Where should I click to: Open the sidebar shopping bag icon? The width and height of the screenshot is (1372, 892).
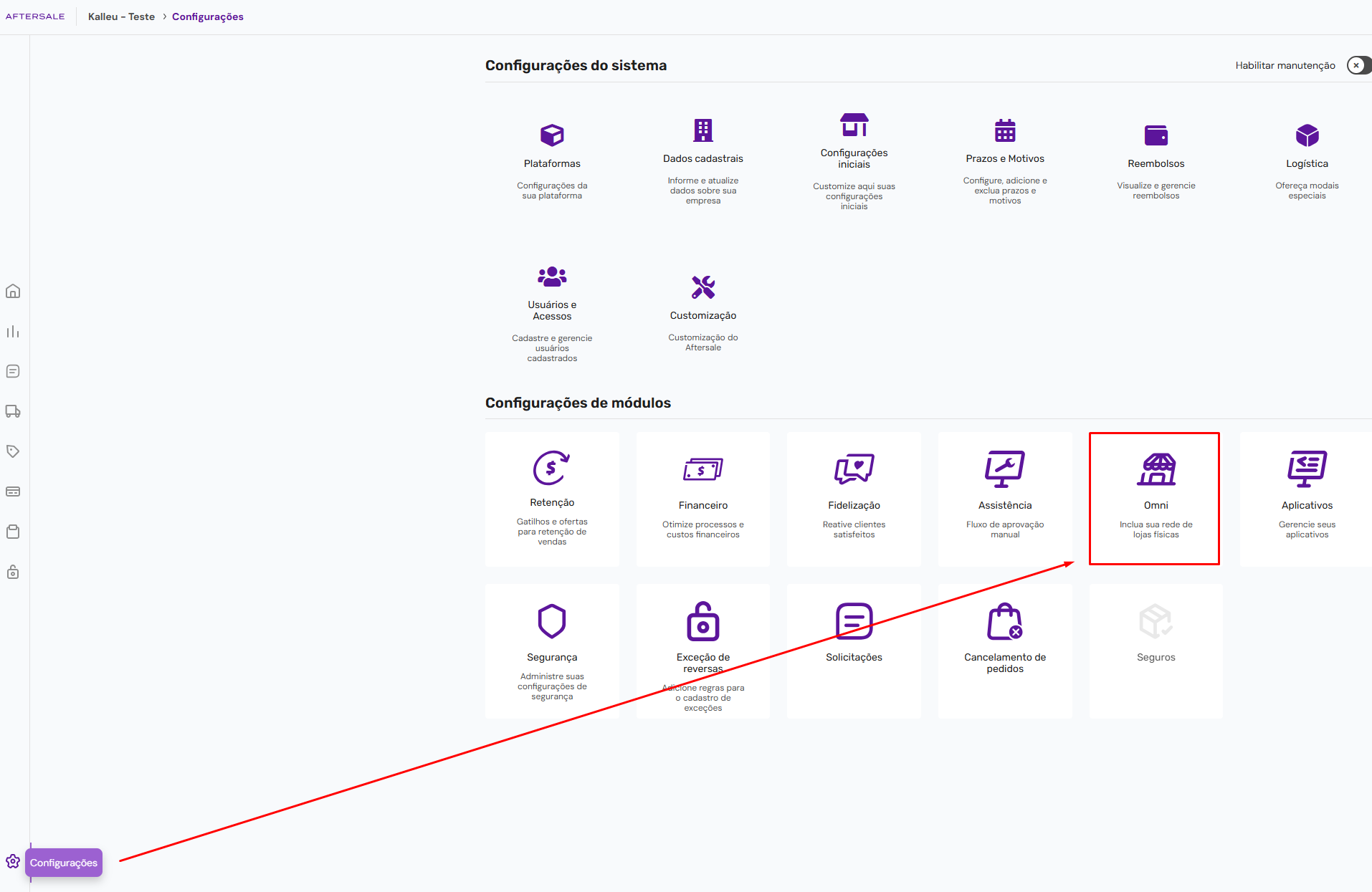[x=13, y=532]
